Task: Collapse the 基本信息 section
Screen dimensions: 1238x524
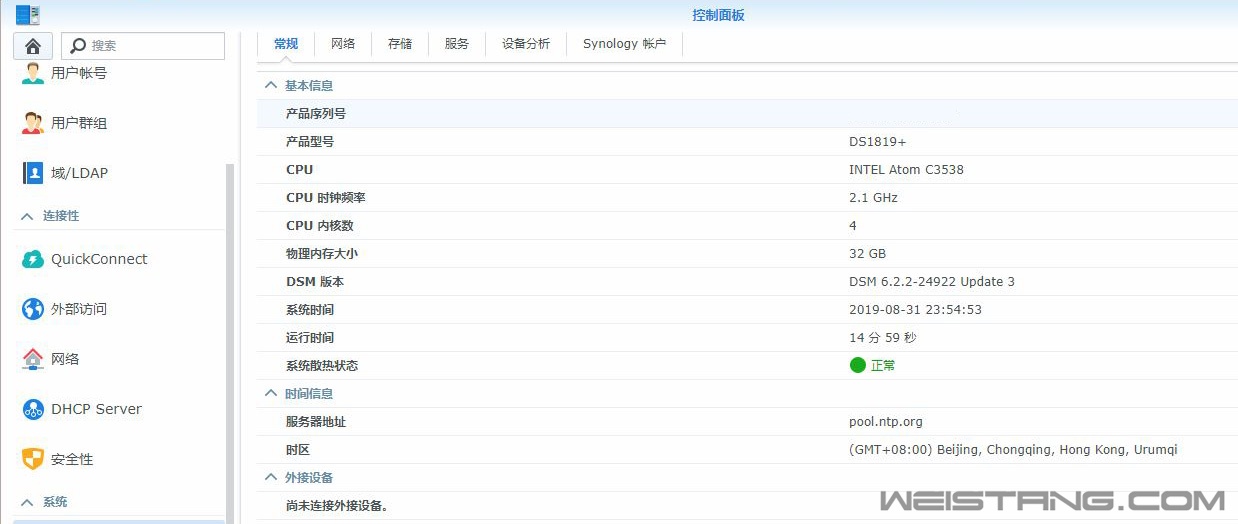Action: [270, 86]
